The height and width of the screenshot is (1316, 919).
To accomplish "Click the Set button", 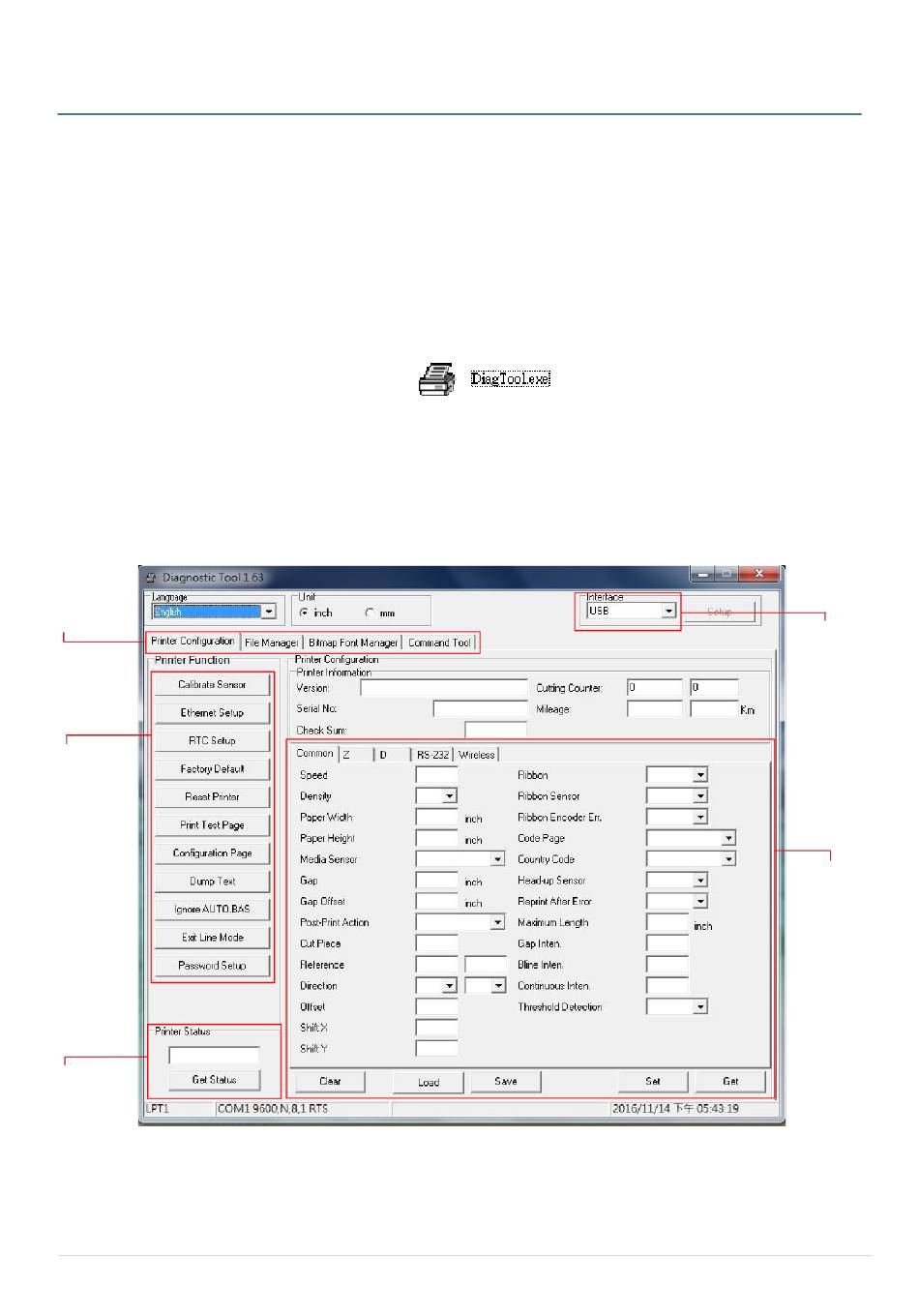I will 653,1082.
